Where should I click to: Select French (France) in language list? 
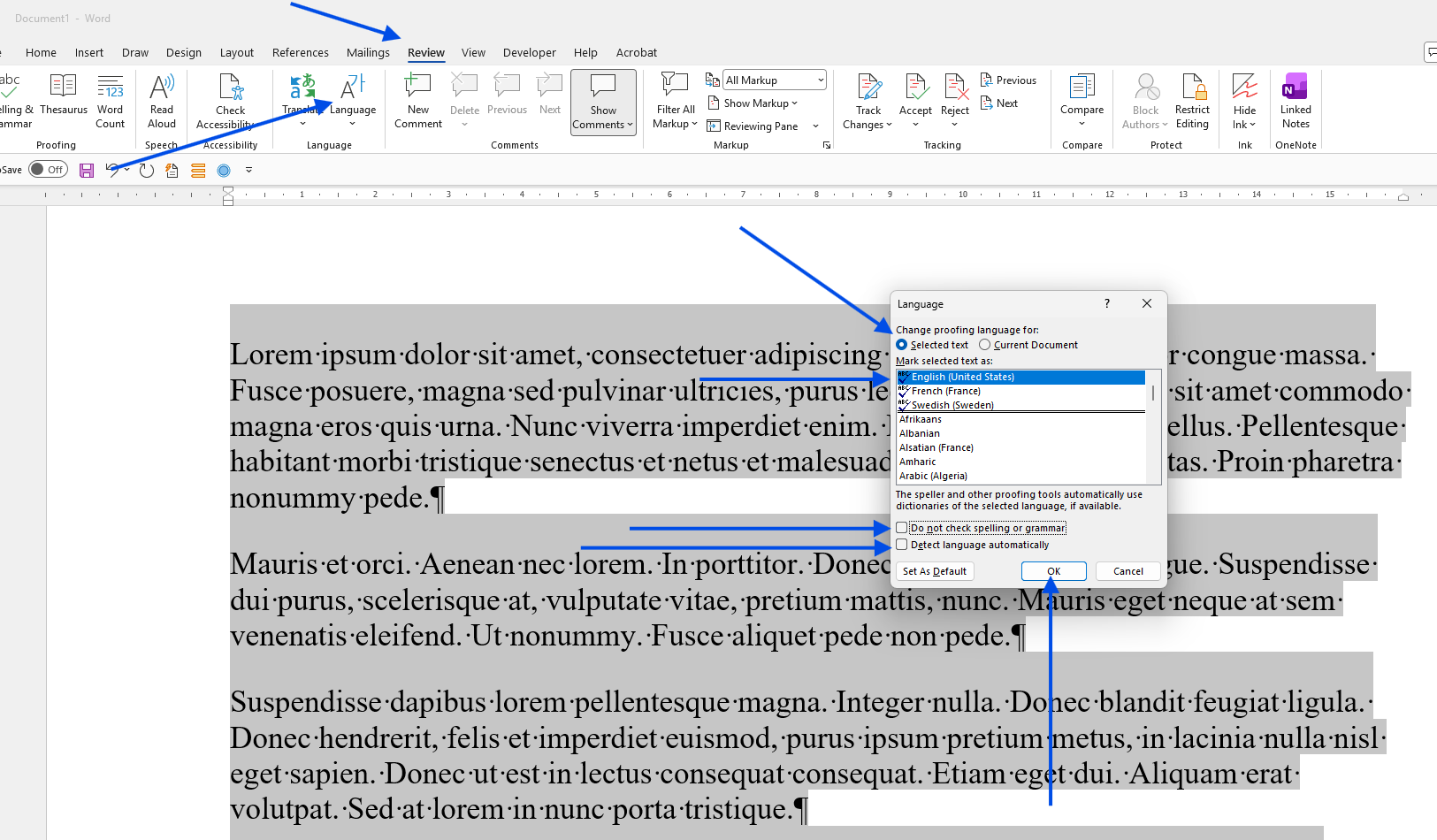pos(1021,391)
